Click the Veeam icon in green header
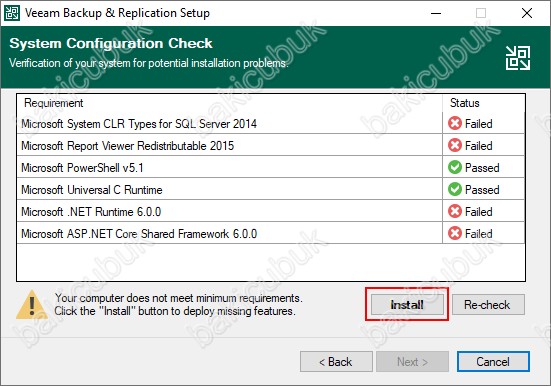The image size is (551, 386). coord(518,58)
